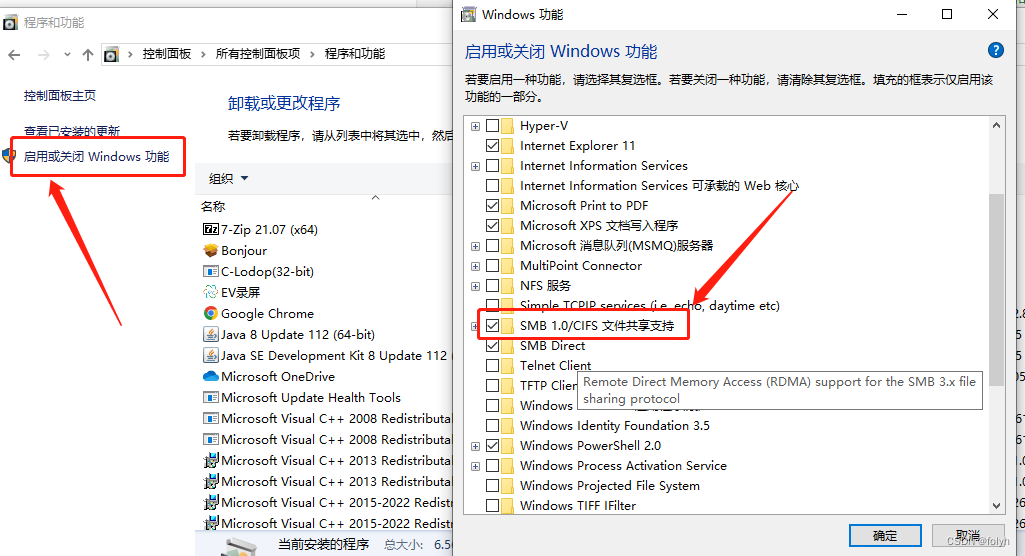This screenshot has height=556, width=1025.
Task: Click the SMB Direct folder icon
Action: pos(507,346)
